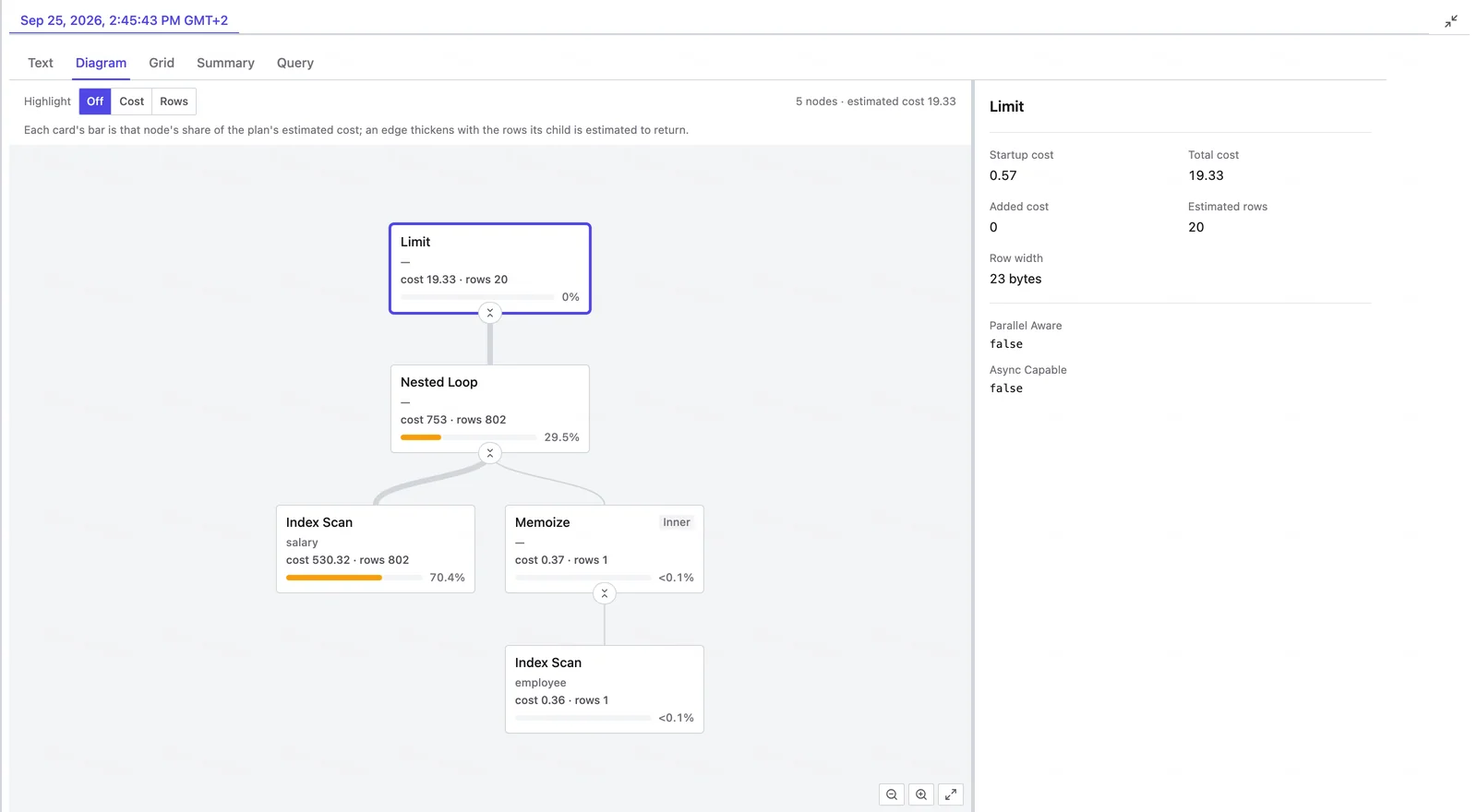Select the Sep 25, 2026 timestamp tab
The height and width of the screenshot is (812, 1477).
coord(124,20)
